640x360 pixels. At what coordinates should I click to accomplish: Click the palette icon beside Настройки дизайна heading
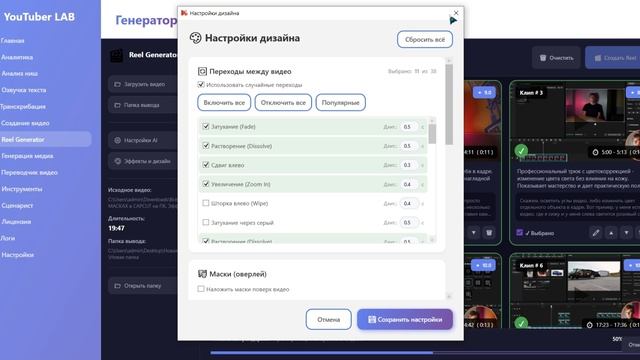click(196, 38)
